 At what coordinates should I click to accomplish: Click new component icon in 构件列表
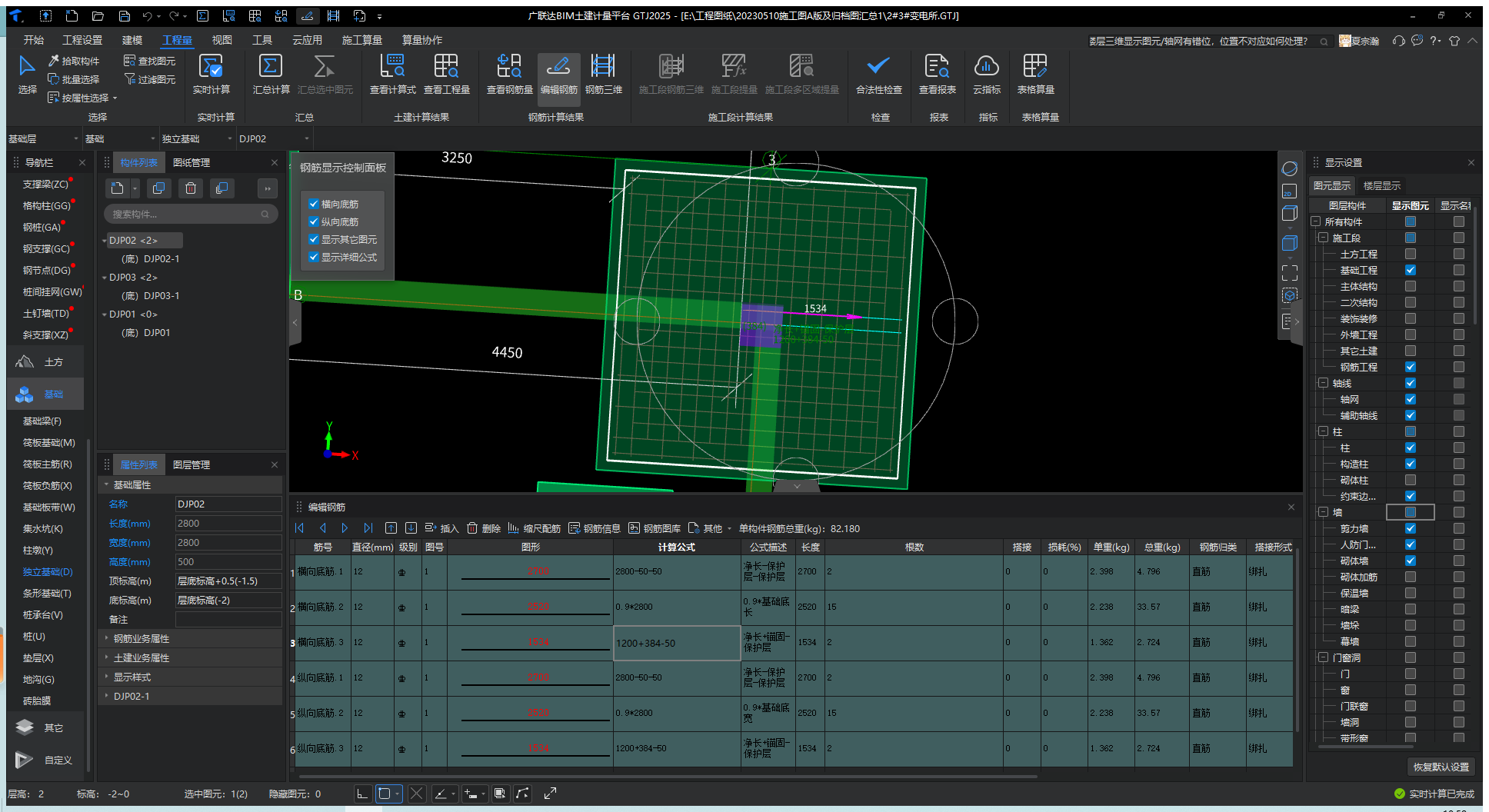(x=117, y=188)
